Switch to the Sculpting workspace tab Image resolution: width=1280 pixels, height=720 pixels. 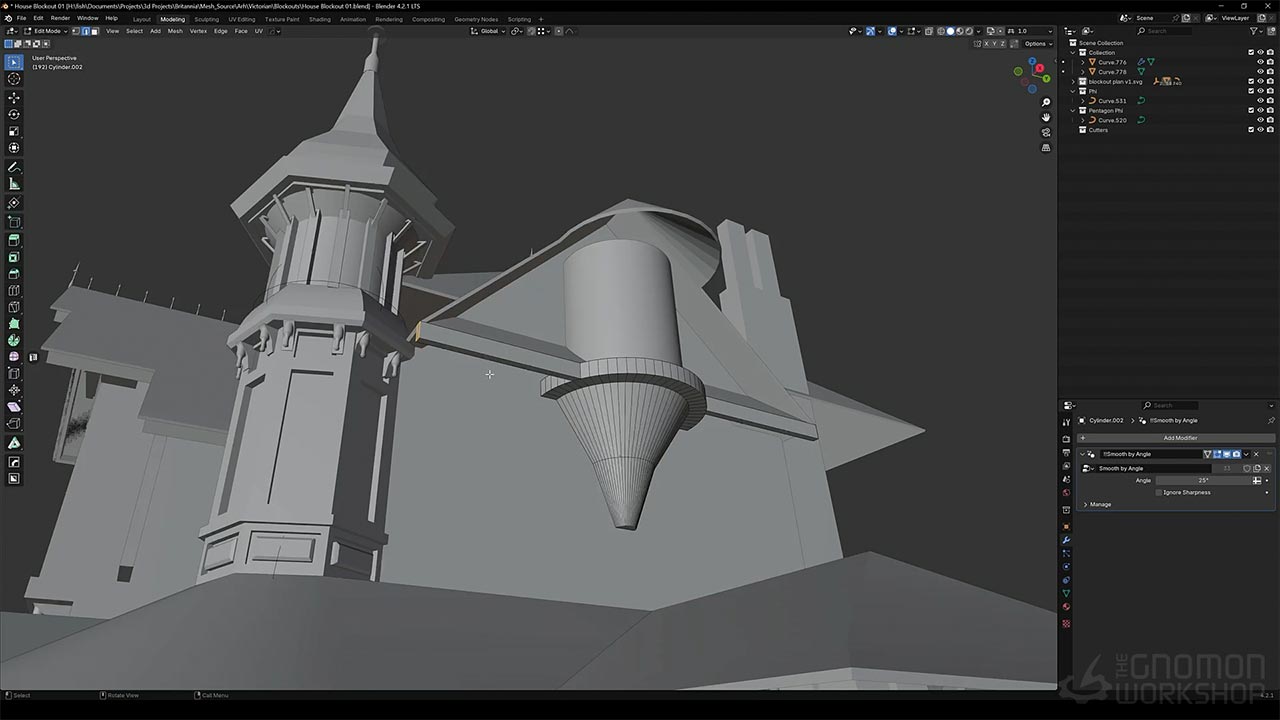click(x=206, y=19)
